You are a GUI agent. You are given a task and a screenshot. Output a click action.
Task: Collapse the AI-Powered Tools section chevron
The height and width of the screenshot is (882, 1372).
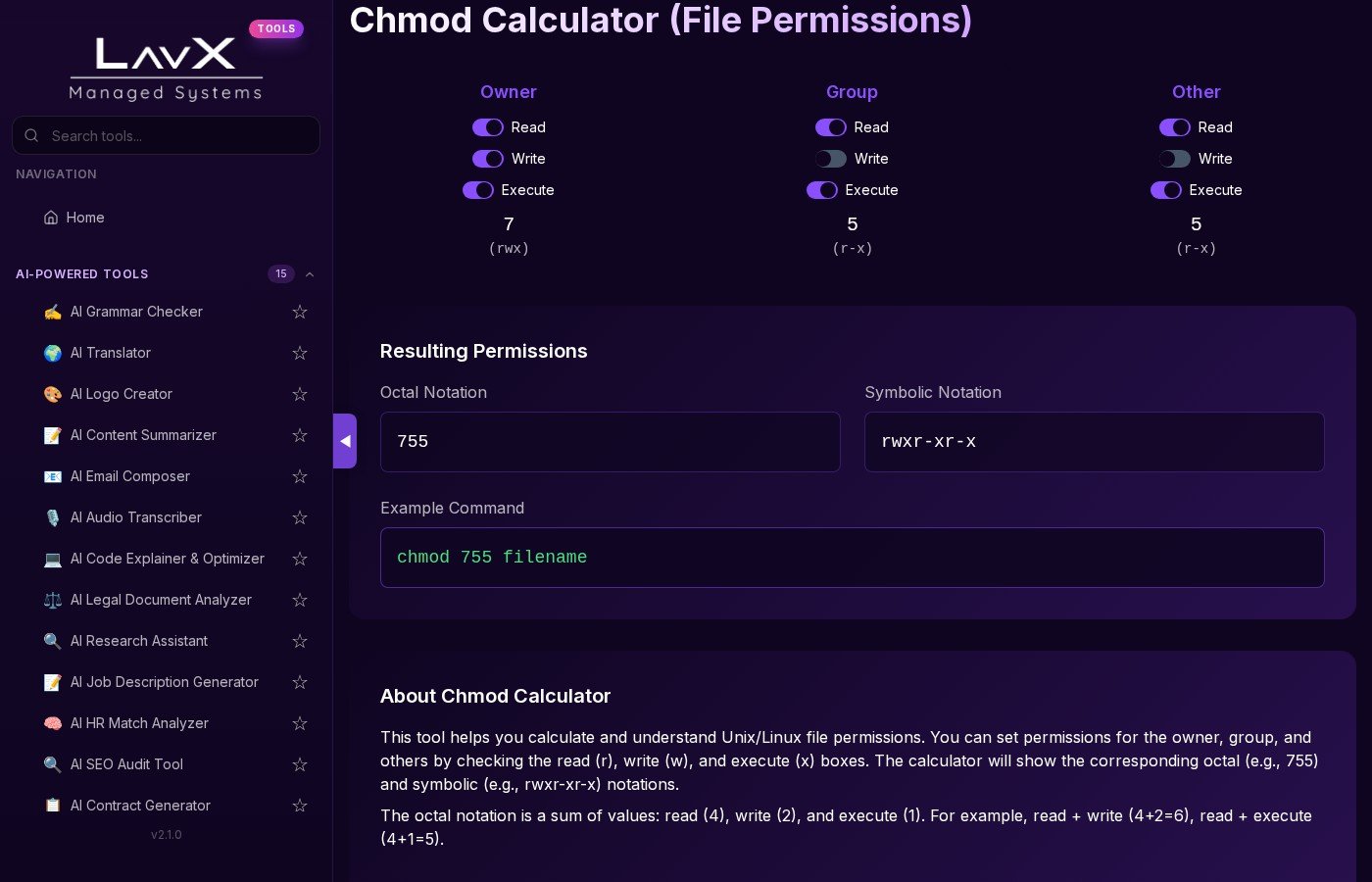(x=310, y=274)
